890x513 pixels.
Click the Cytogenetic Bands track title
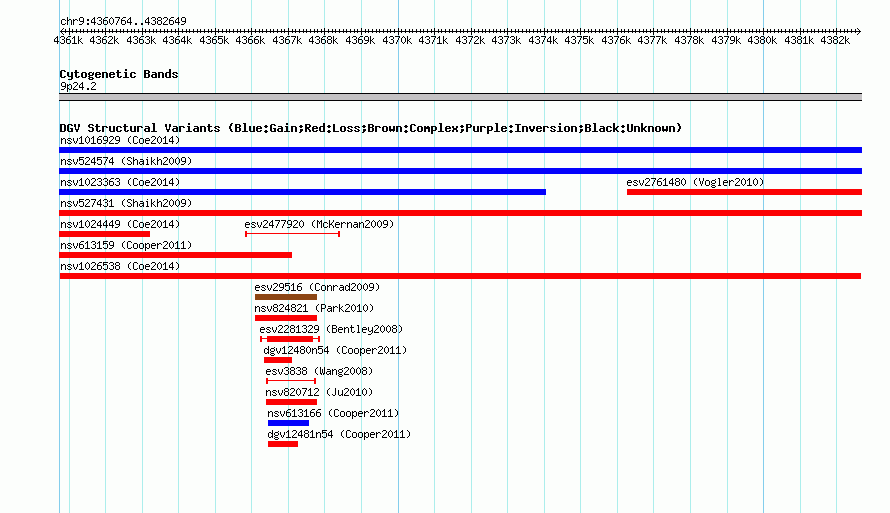[119, 74]
